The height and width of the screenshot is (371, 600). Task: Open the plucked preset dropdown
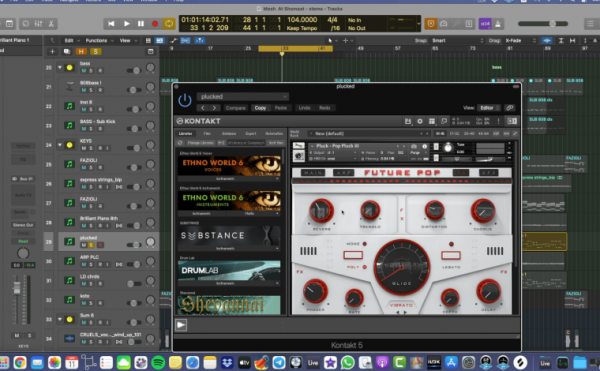point(243,96)
